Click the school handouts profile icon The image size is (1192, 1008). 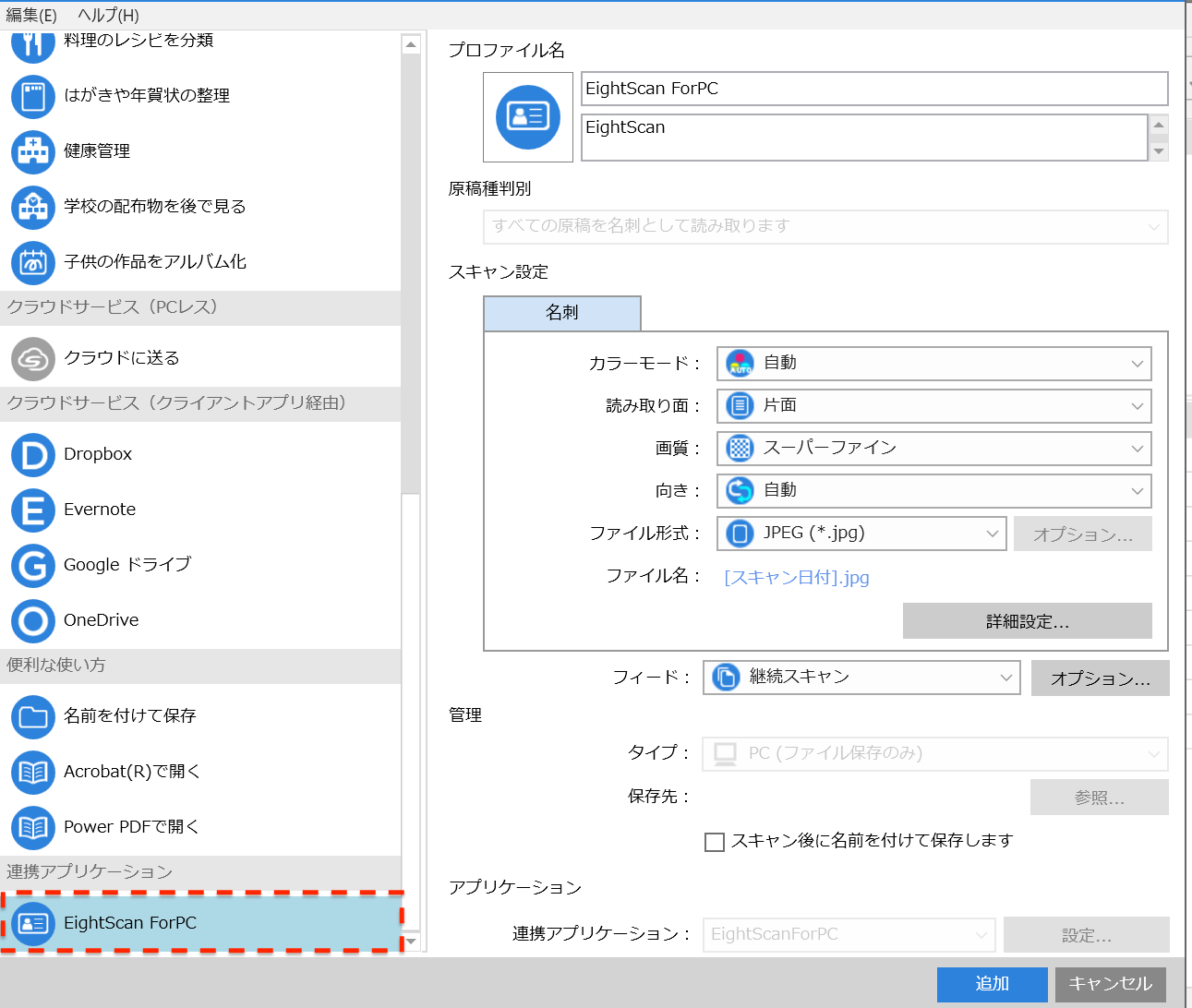tap(33, 208)
